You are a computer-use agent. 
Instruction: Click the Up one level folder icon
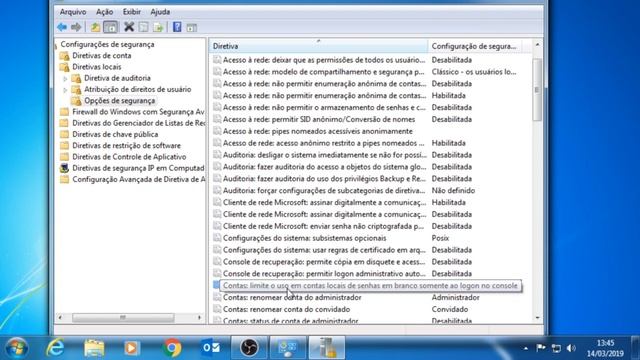click(x=96, y=27)
